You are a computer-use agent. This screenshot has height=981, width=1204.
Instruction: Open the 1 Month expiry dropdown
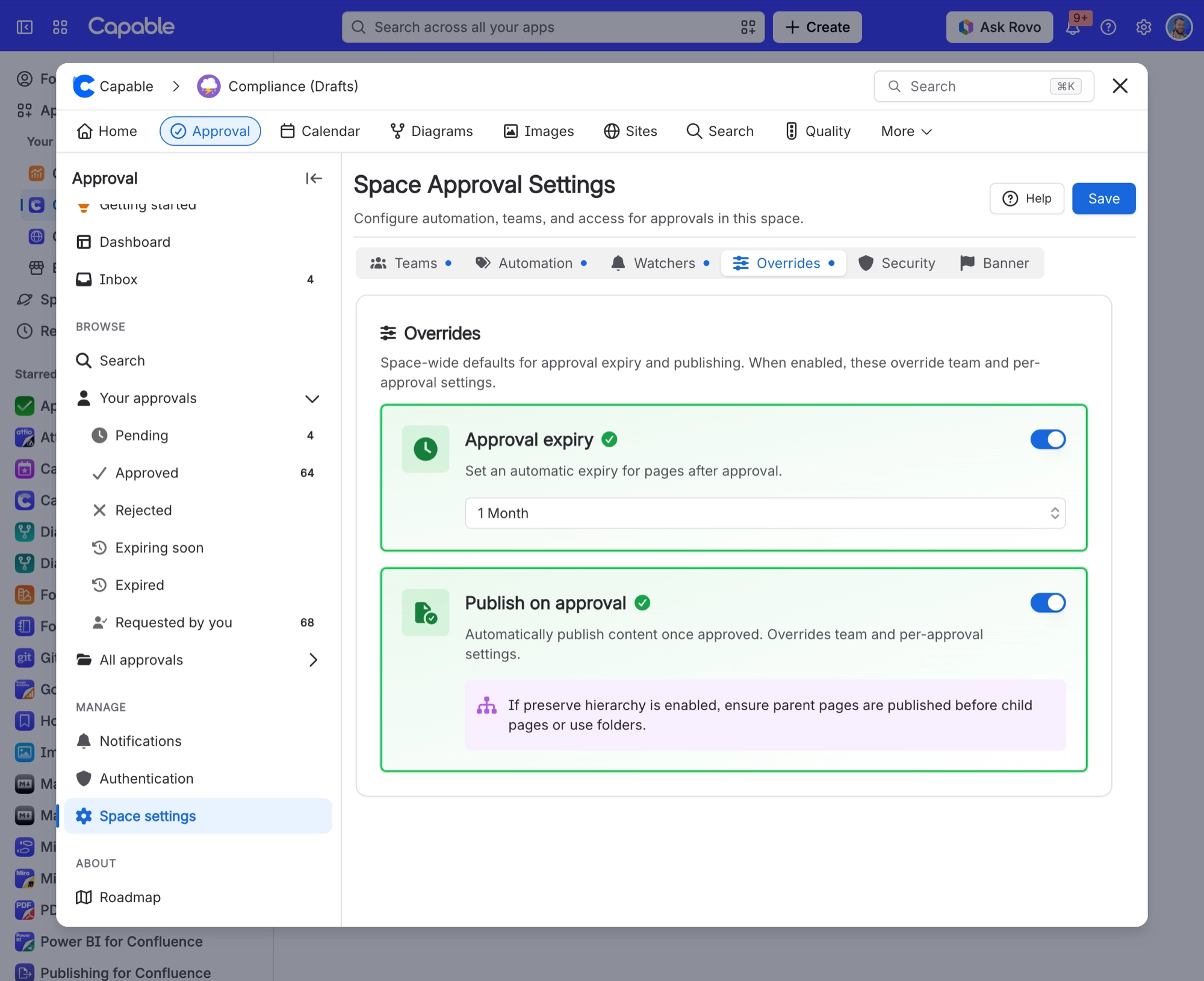(x=765, y=513)
